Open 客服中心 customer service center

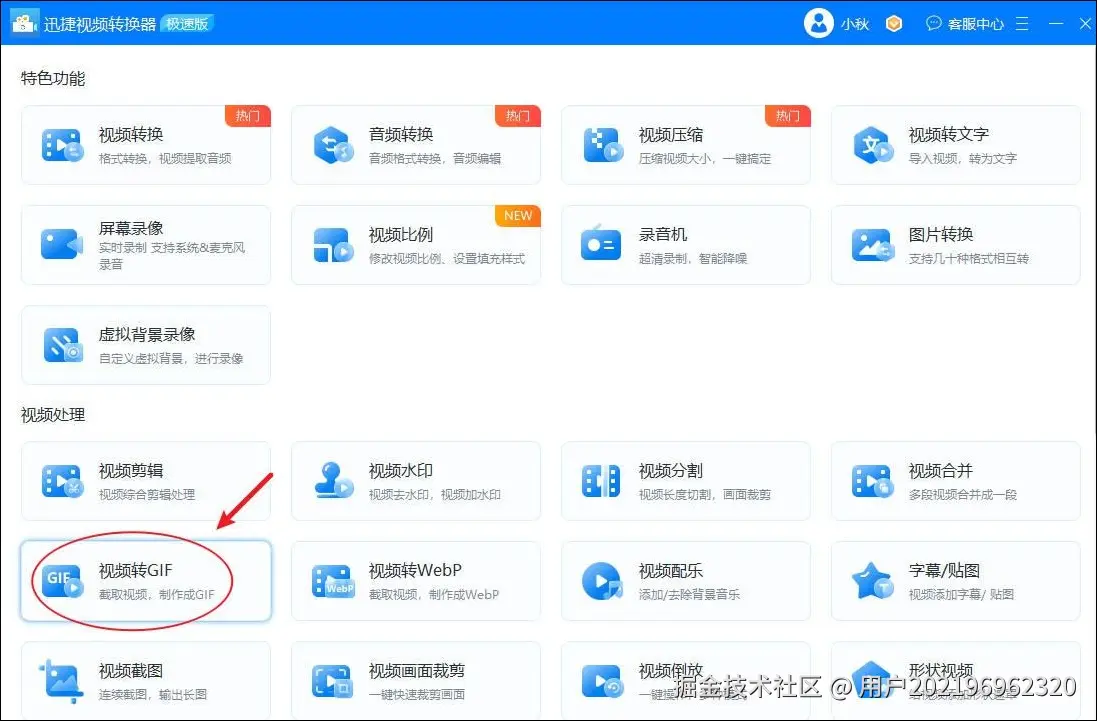pyautogui.click(x=975, y=24)
